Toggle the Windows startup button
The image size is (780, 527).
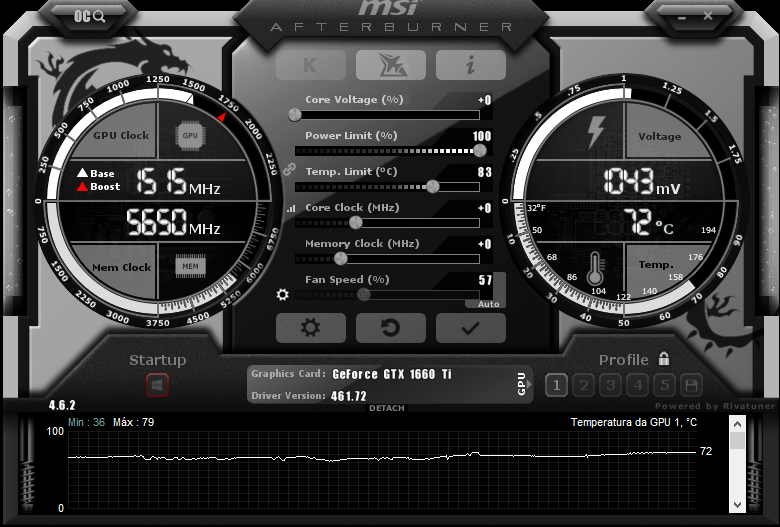(157, 385)
